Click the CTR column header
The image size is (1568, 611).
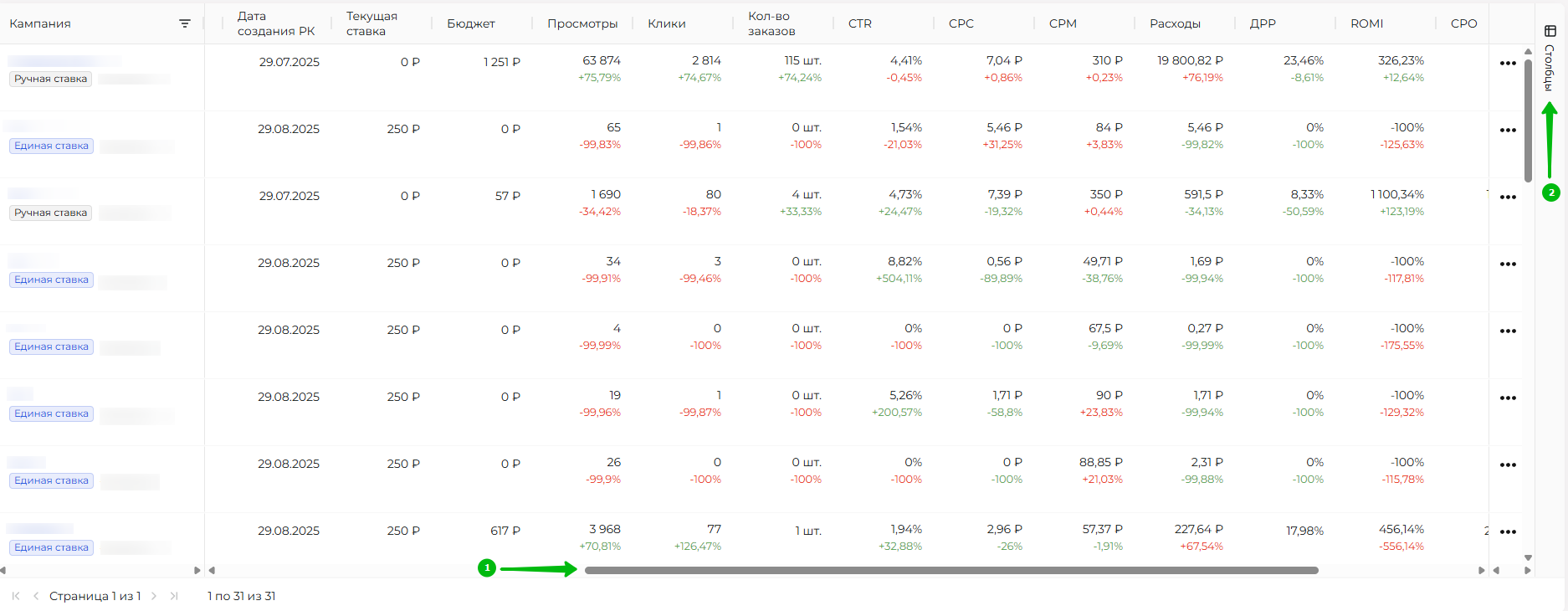(859, 23)
